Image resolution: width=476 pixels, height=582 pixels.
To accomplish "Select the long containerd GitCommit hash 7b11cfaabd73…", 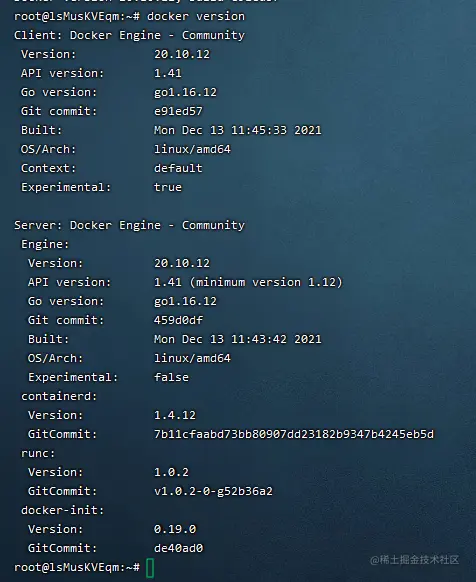I will coord(294,434).
